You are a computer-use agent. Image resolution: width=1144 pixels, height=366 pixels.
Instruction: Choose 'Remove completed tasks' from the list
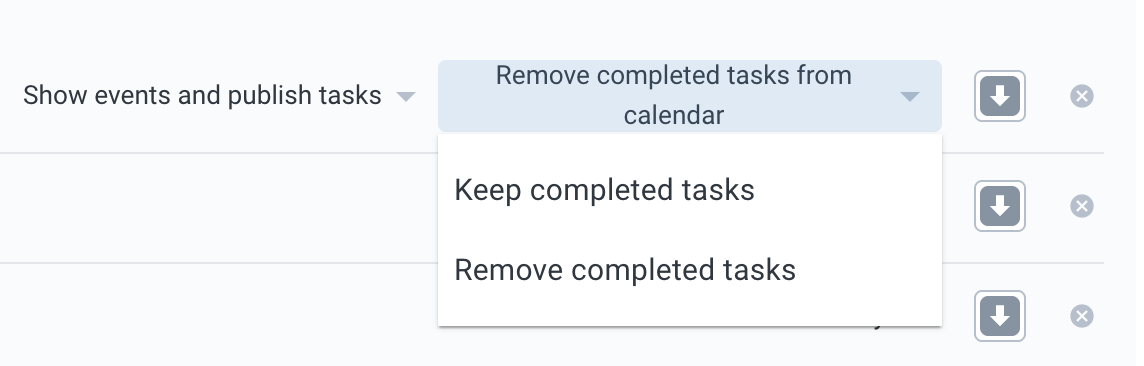point(689,270)
